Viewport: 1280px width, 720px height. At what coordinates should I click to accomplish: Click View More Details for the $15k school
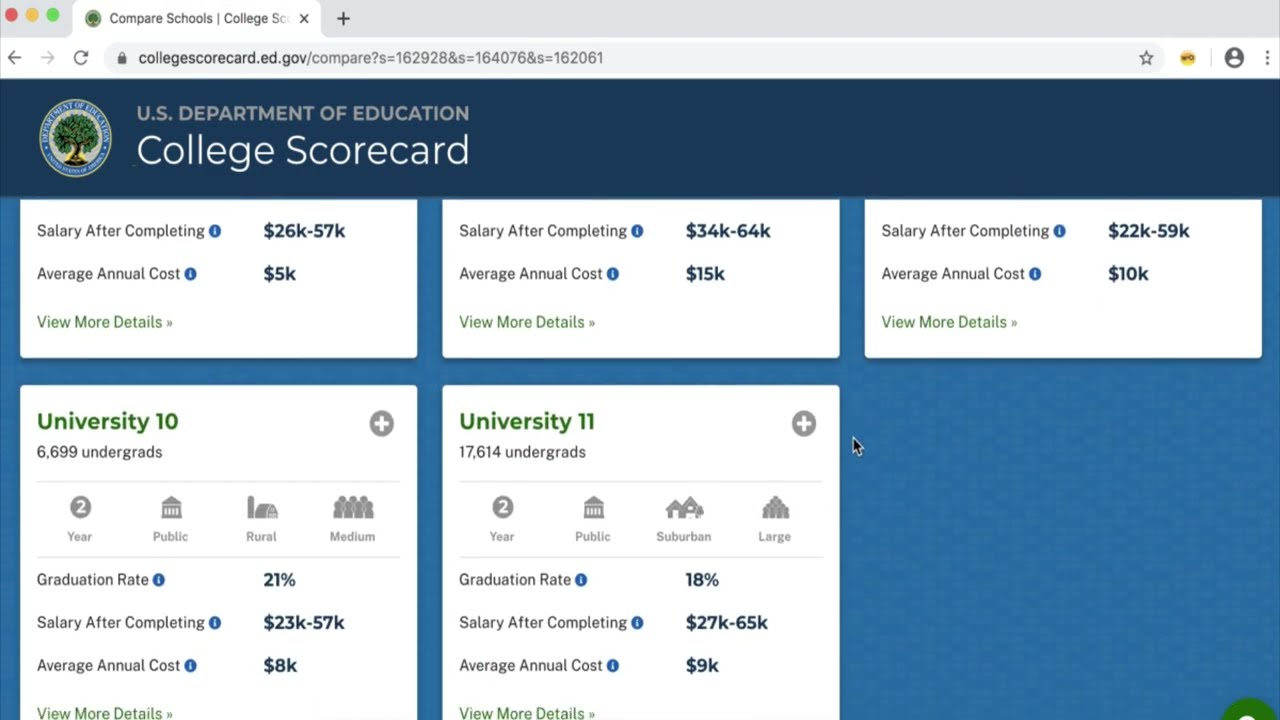[526, 322]
